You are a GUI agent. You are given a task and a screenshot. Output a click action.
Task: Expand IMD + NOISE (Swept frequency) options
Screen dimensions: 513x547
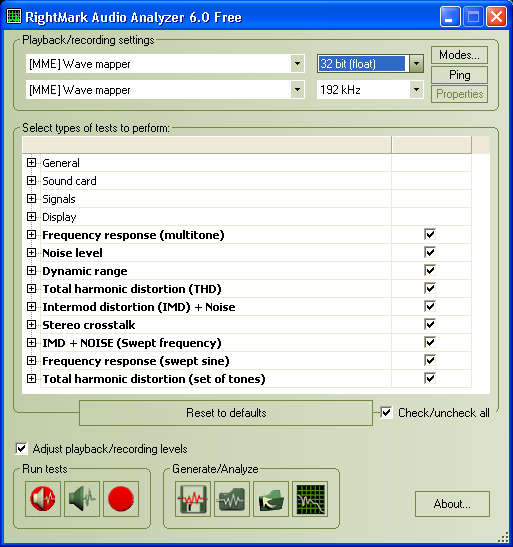[31, 343]
